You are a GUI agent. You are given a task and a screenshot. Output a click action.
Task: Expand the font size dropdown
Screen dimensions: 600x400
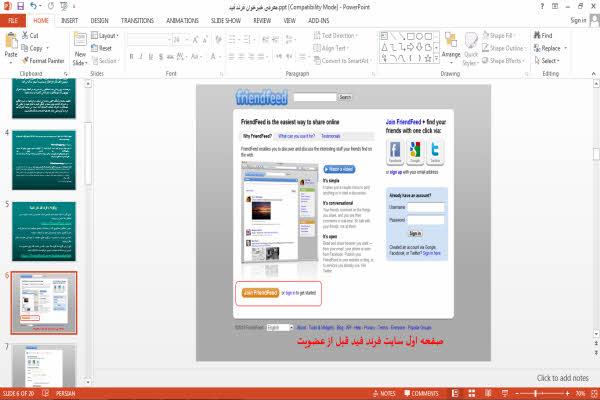pos(187,40)
